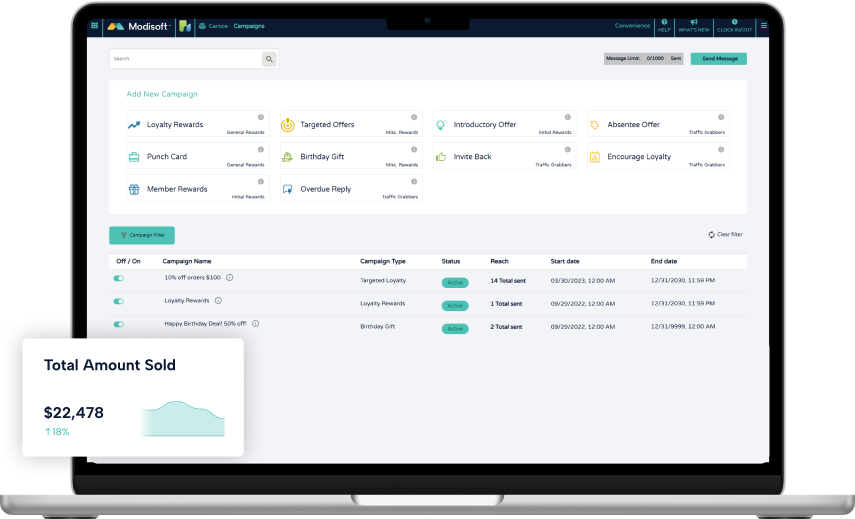Click info dot on Targeted Offers card
This screenshot has height=519, width=855.
(414, 117)
